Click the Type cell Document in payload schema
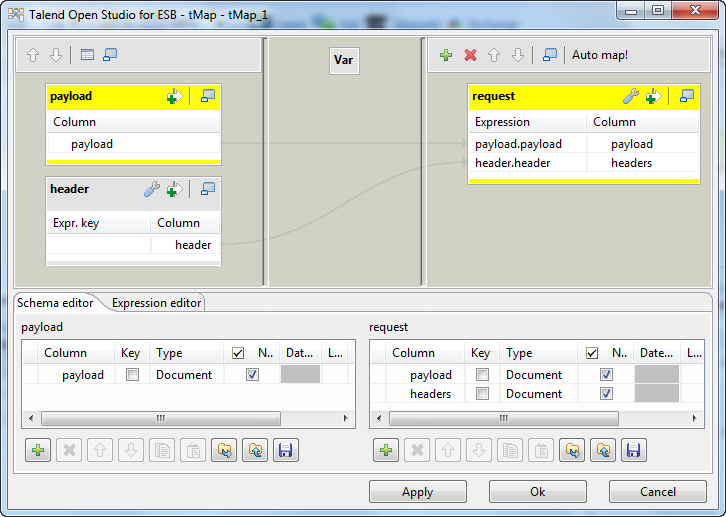Image resolution: width=726 pixels, height=517 pixels. tap(185, 375)
